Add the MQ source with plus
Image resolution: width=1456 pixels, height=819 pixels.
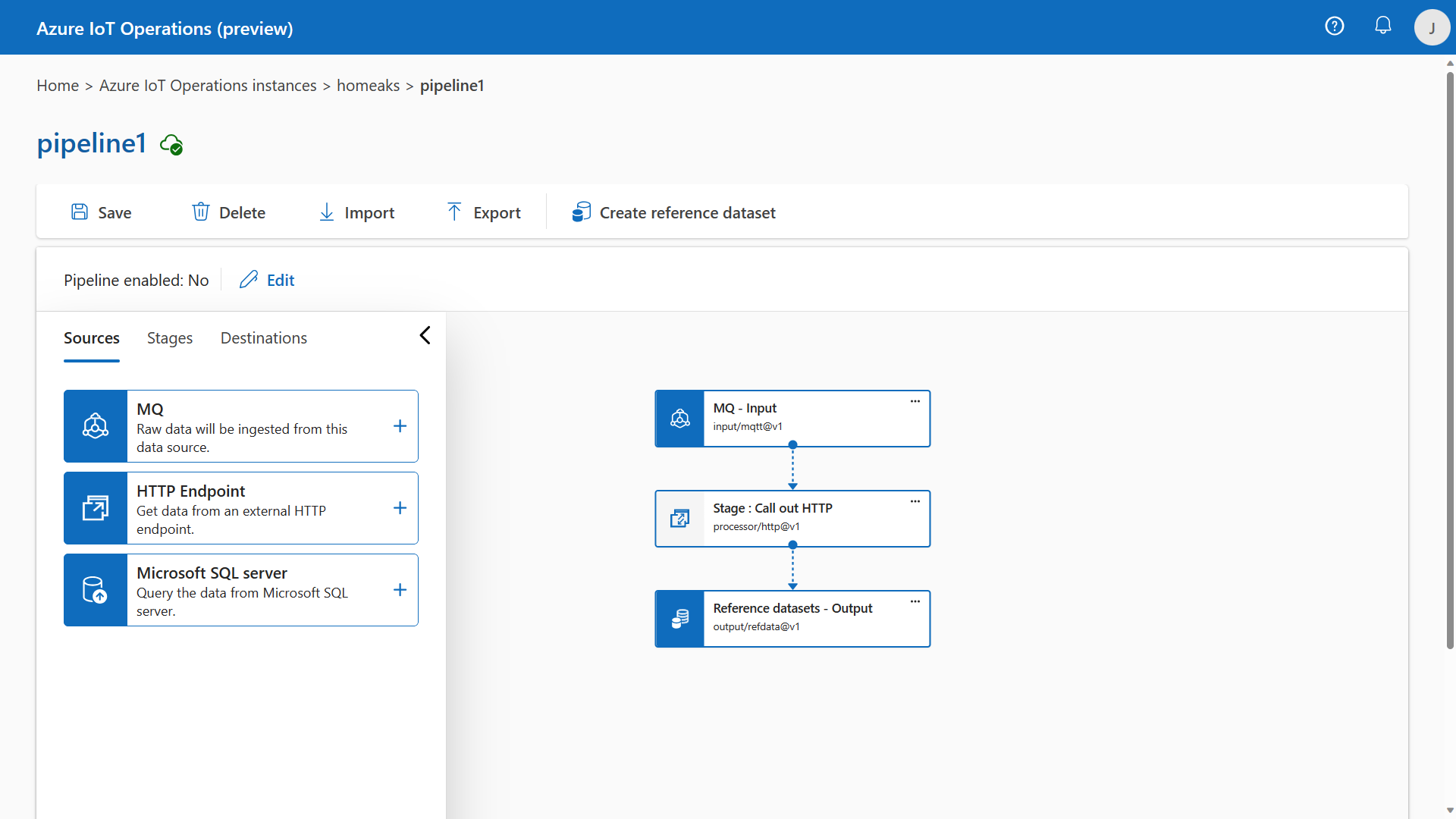pos(400,426)
